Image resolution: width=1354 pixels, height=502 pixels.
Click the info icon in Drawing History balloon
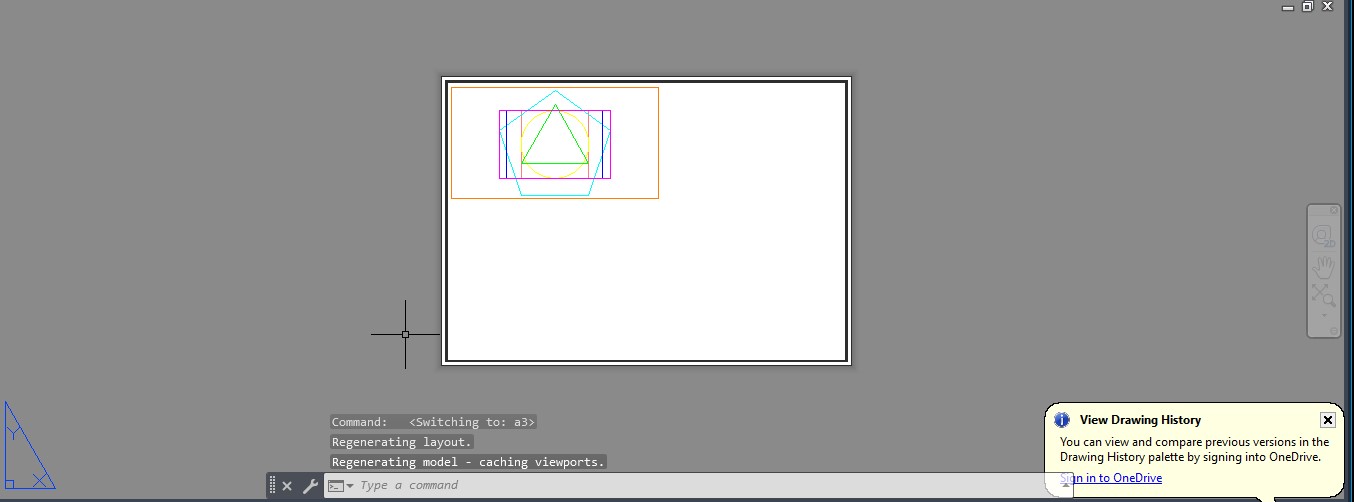(1063, 420)
